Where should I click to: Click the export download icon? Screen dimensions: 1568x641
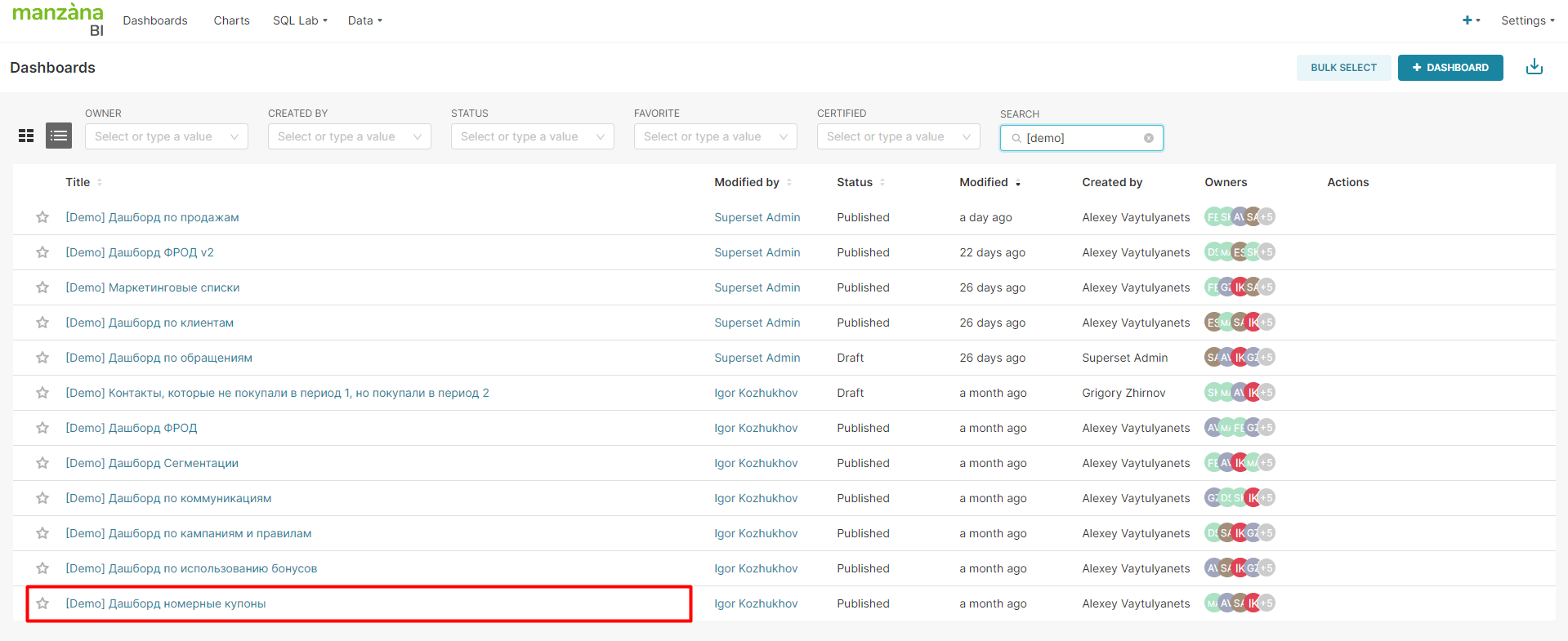pos(1534,67)
